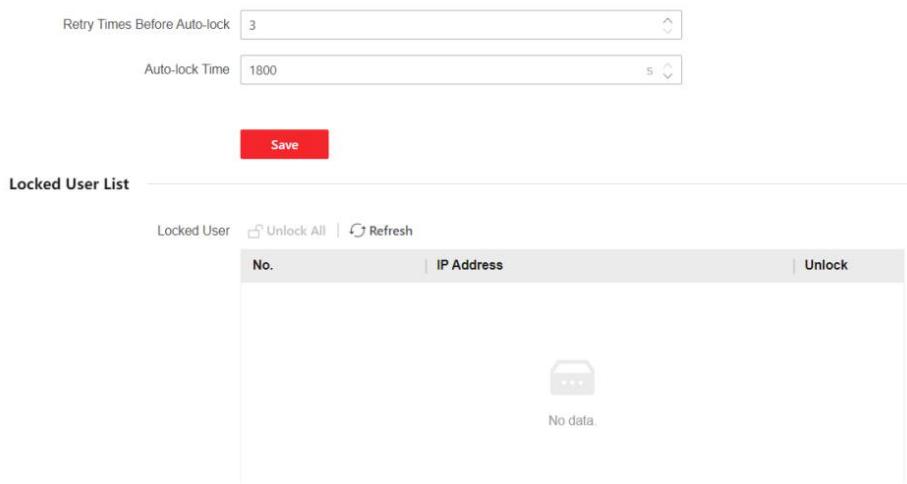Click the Locked User label

[193, 231]
